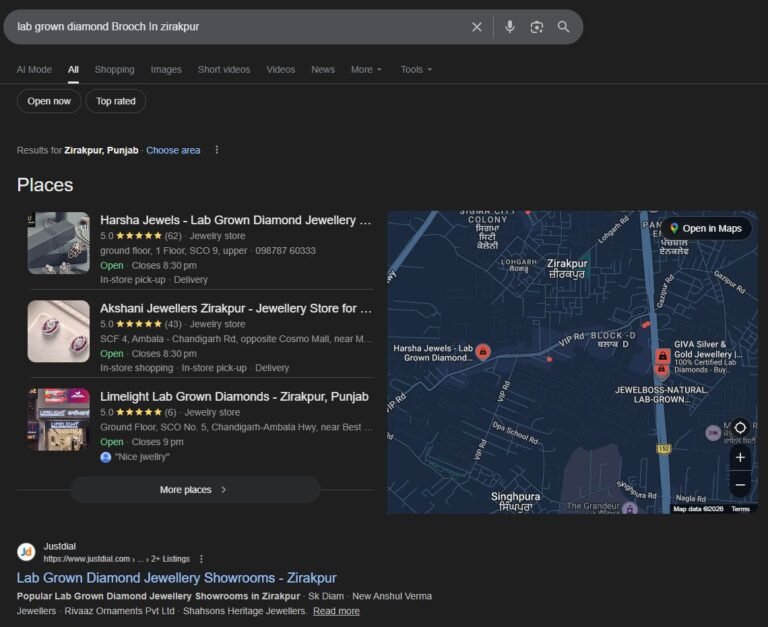The image size is (768, 627).
Task: Click Harsha Jewels phone number 098787 60333
Action: point(285,251)
